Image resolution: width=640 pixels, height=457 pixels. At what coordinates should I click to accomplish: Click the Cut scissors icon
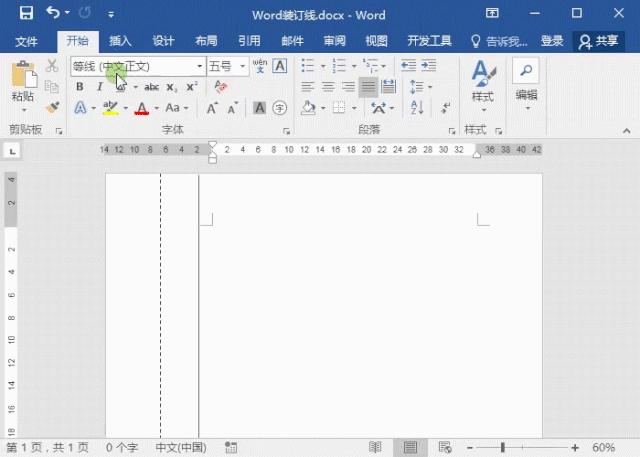click(53, 66)
